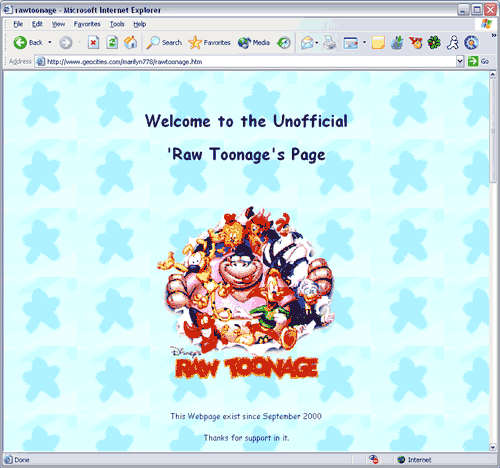500x468 pixels.
Task: Open the View menu
Action: pyautogui.click(x=58, y=24)
